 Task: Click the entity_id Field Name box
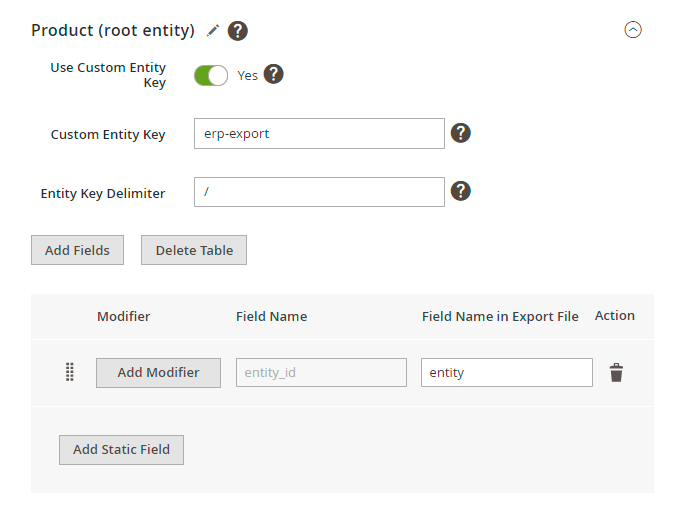coord(321,373)
